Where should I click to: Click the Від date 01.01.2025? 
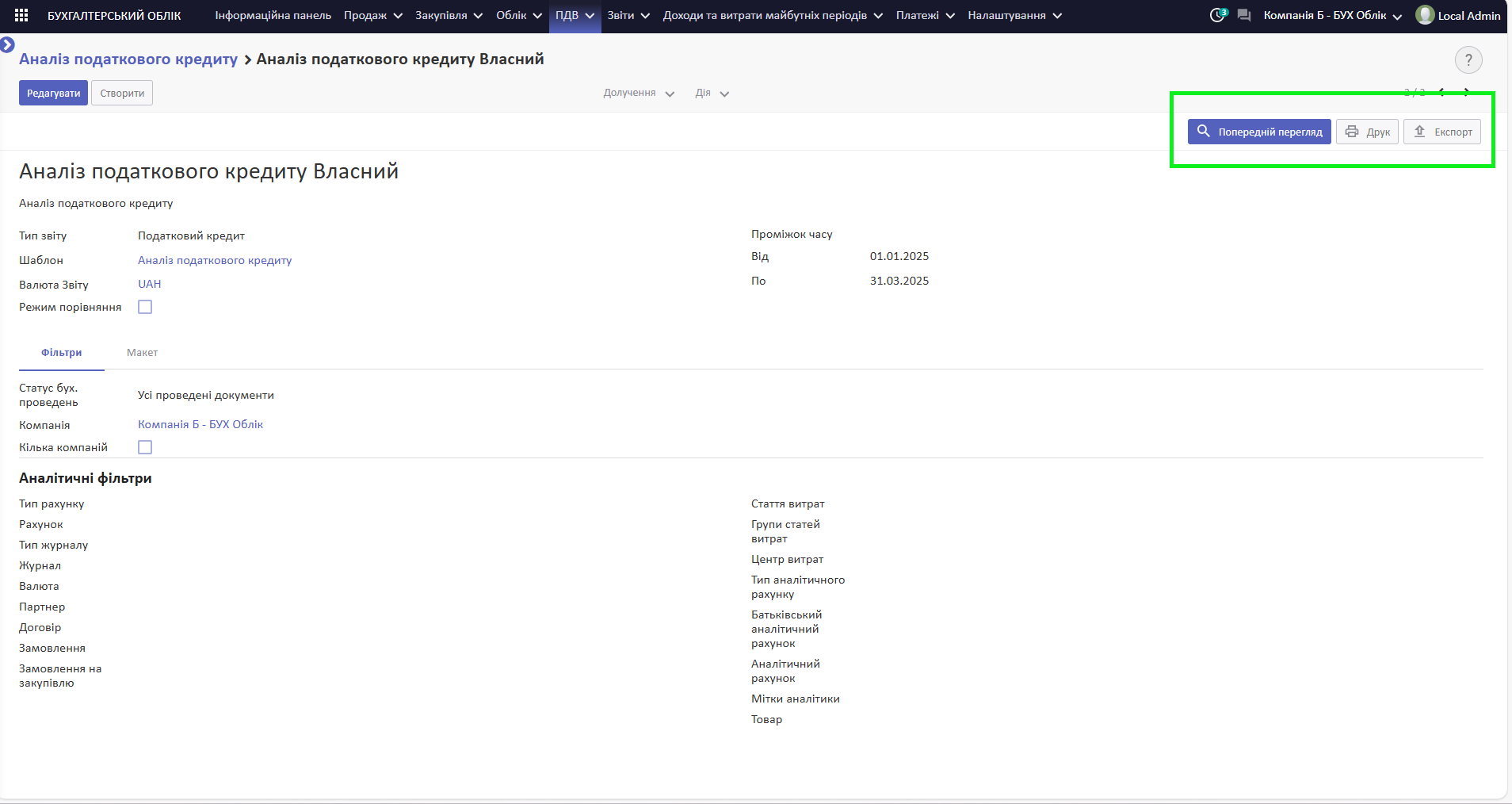[899, 256]
